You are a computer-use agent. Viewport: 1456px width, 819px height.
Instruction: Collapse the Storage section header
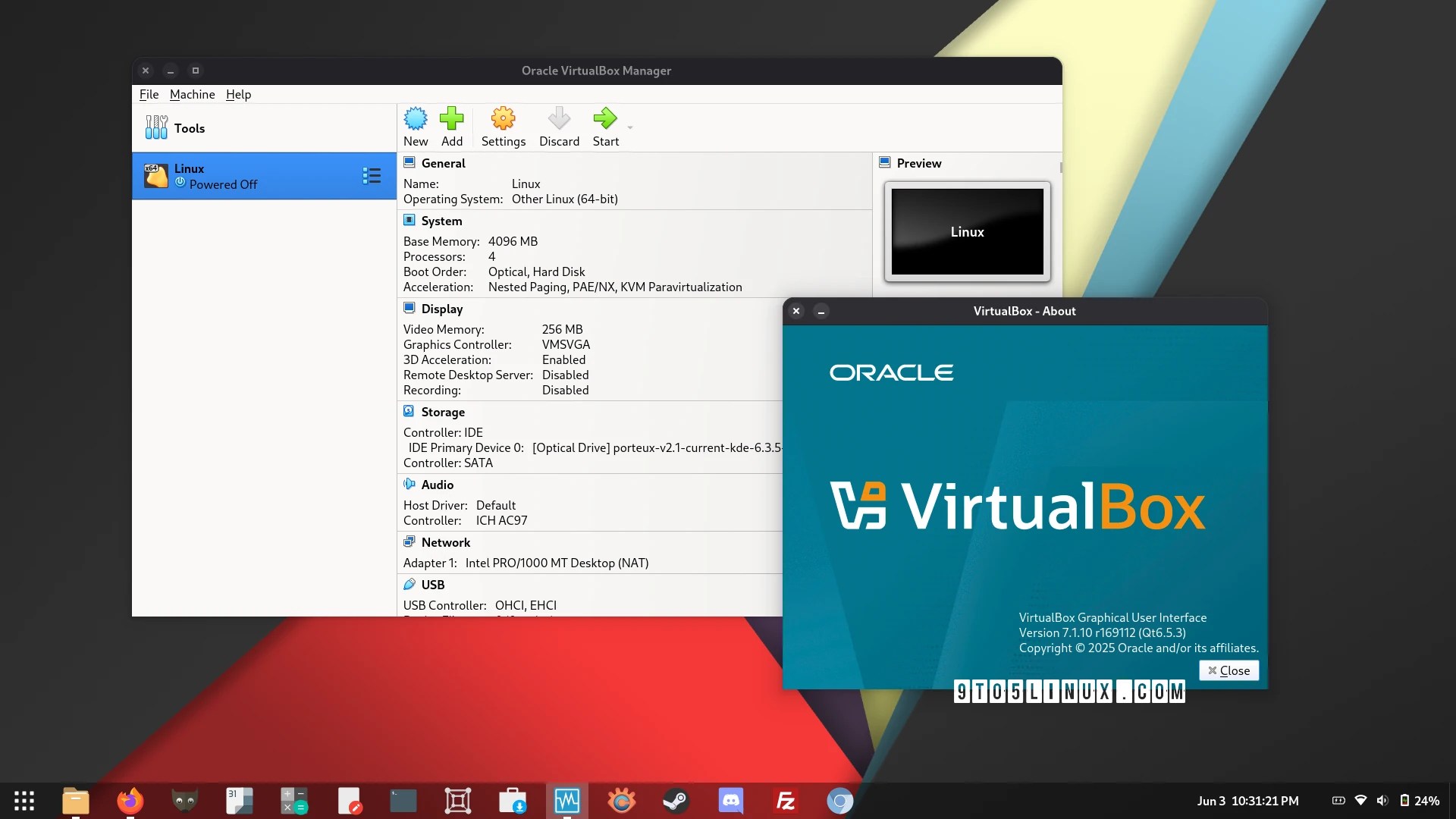pos(442,412)
